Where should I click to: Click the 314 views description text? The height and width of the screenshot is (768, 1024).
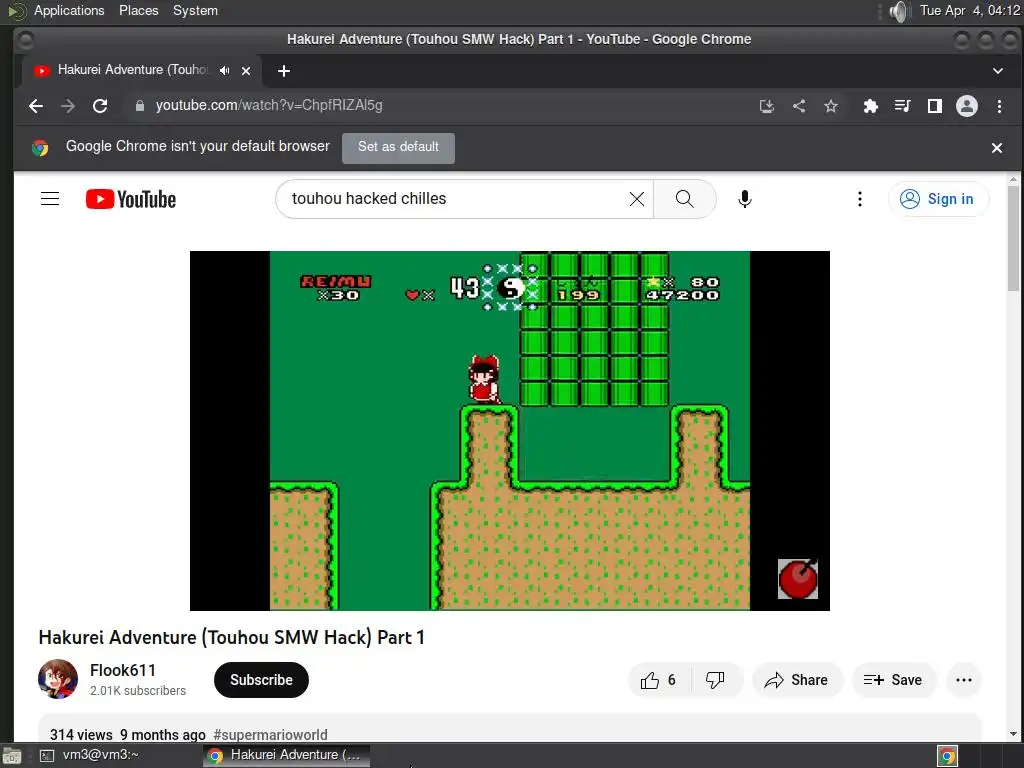pos(81,735)
